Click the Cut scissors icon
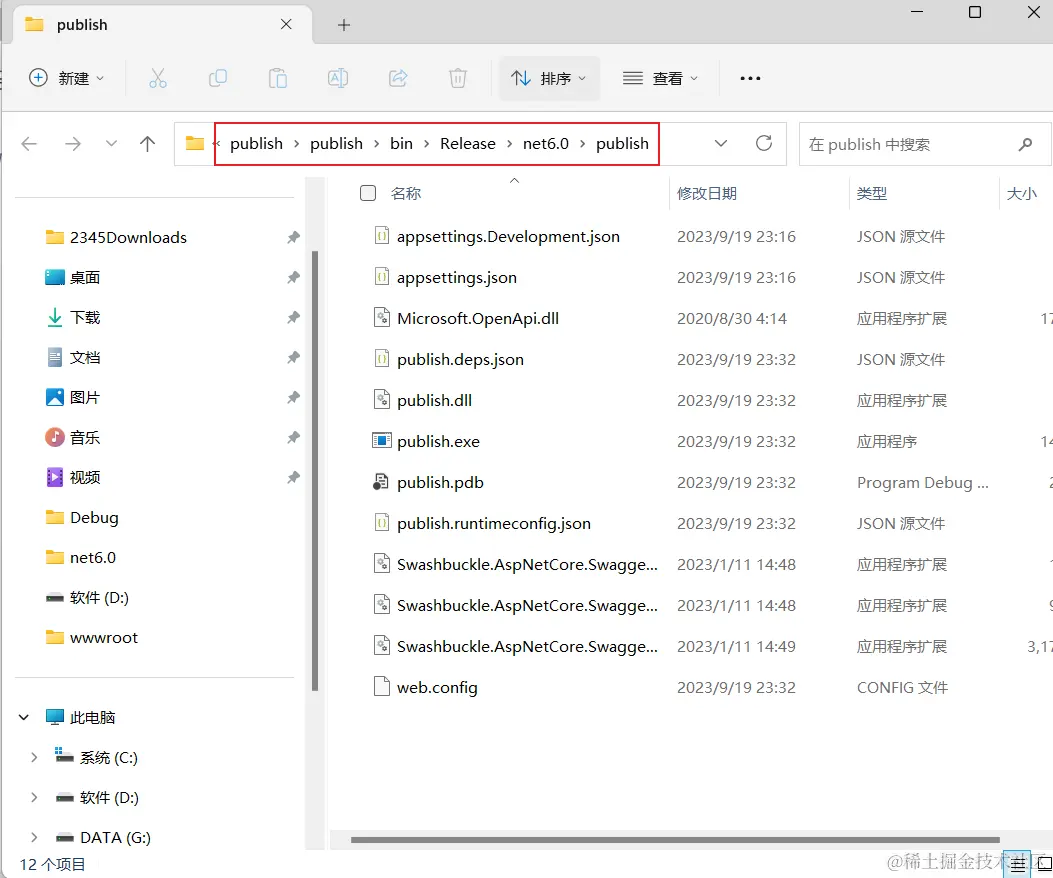This screenshot has width=1053, height=878. point(158,79)
